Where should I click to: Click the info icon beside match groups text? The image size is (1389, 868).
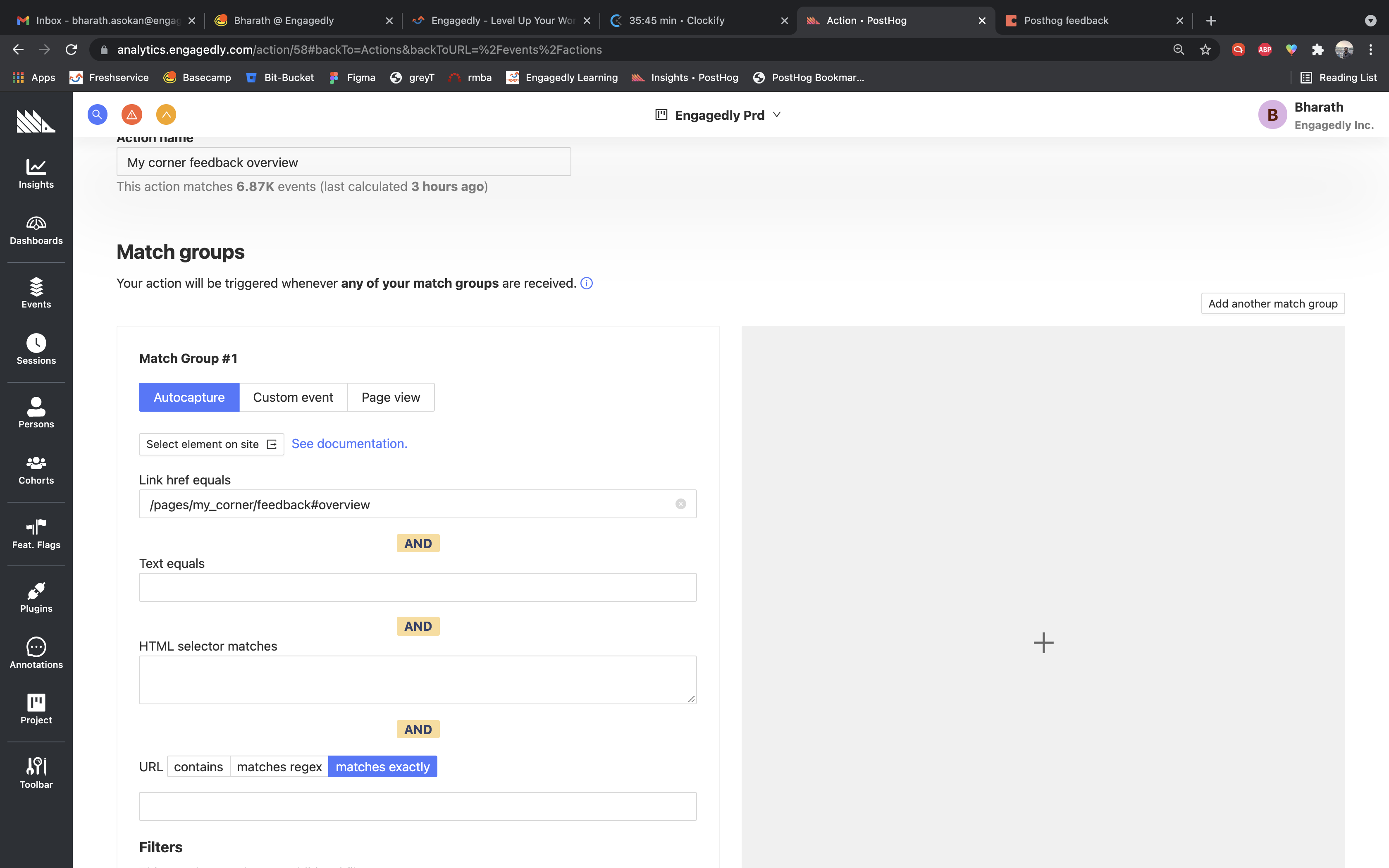tap(586, 283)
